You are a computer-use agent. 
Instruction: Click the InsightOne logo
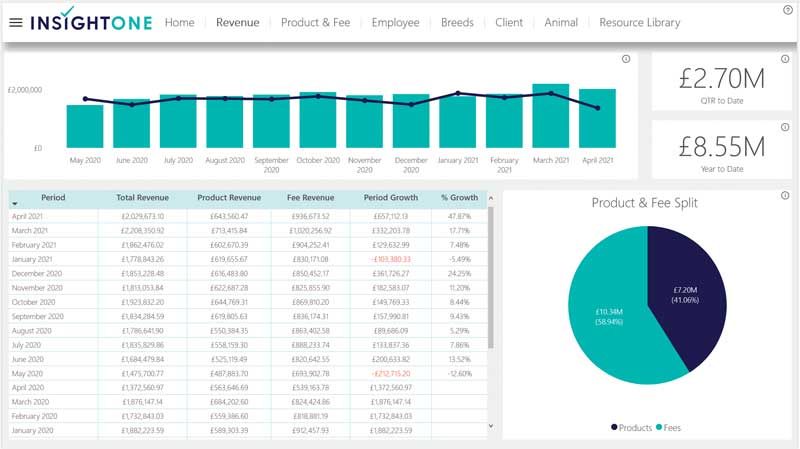(91, 19)
